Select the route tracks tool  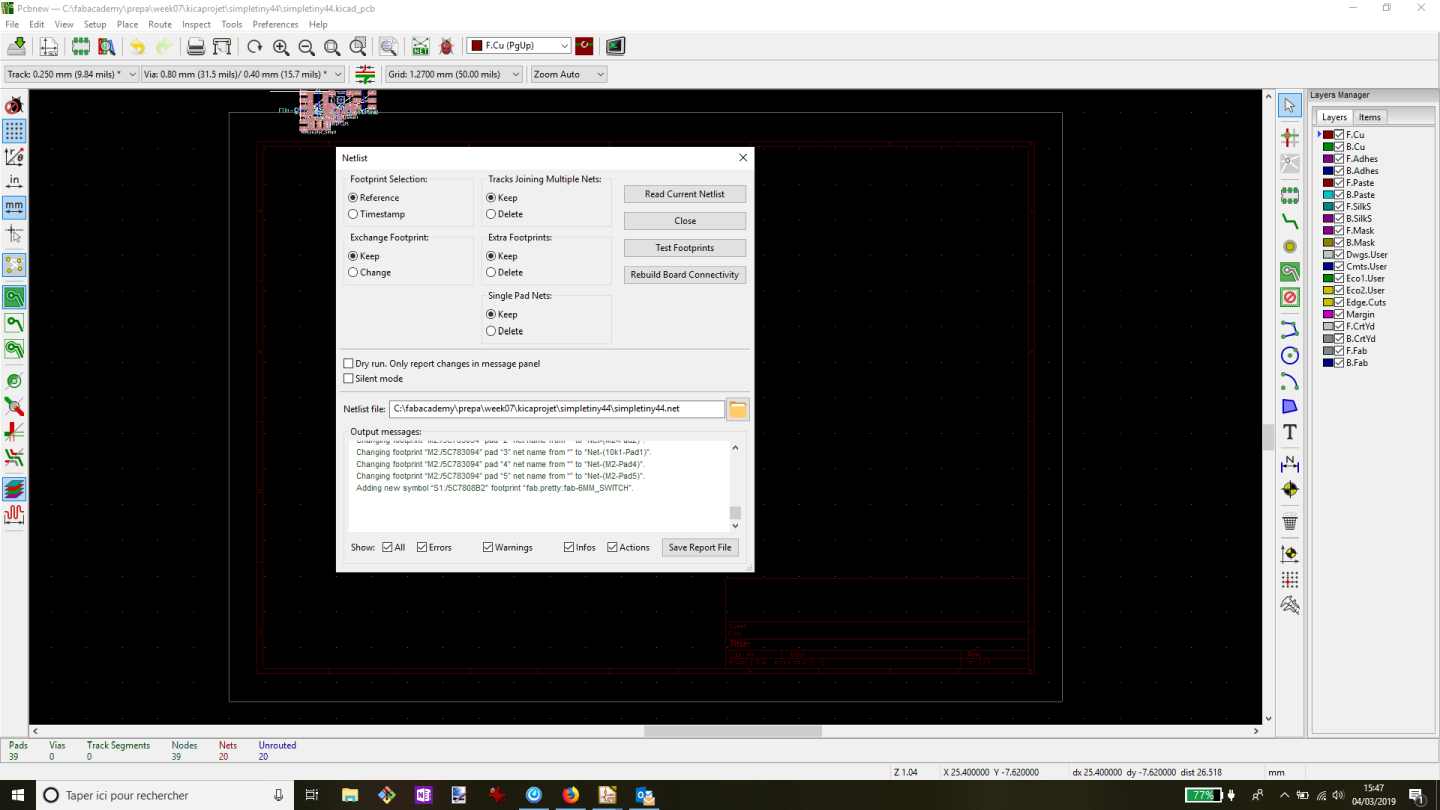click(1290, 221)
